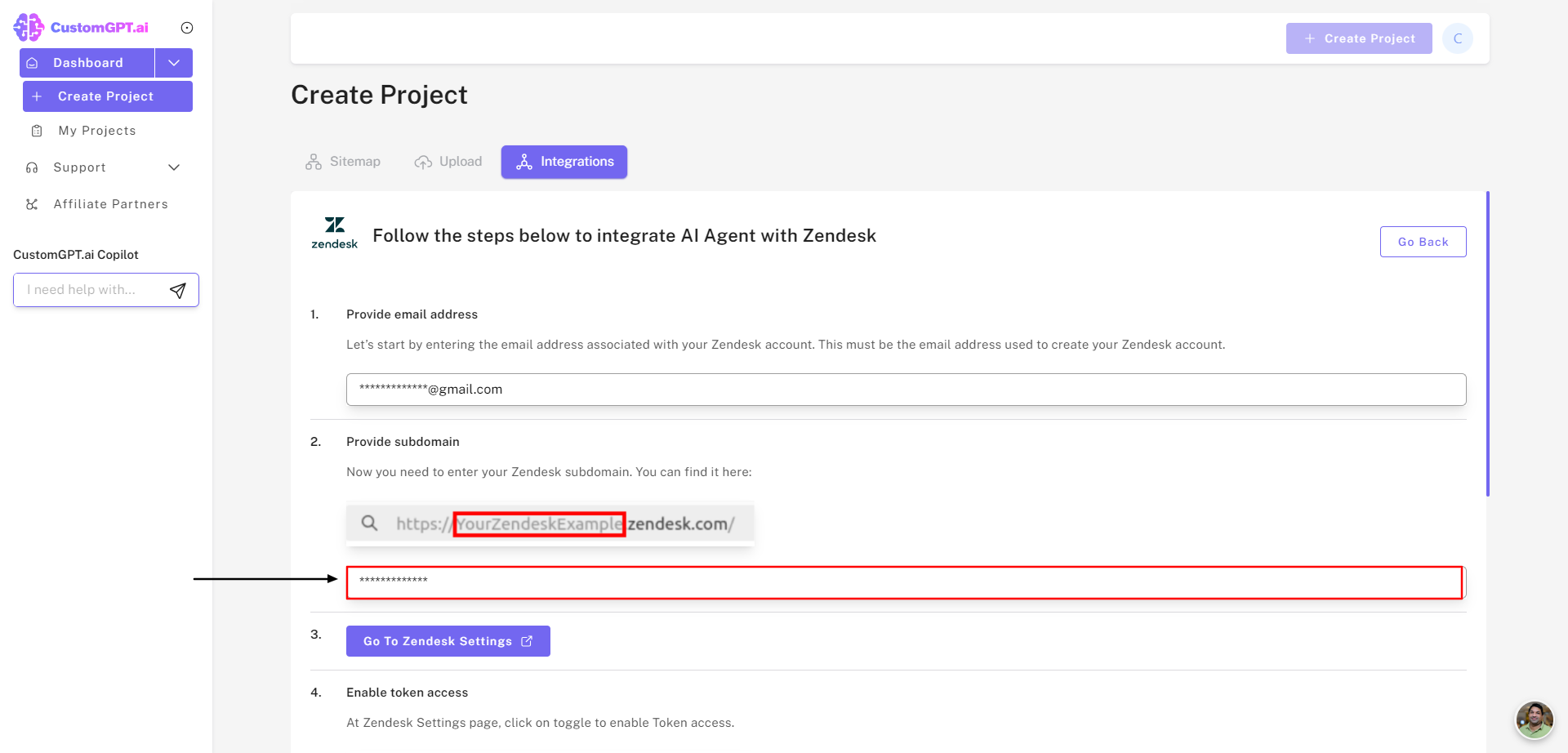Click the plus icon on sidebar Create Project
The height and width of the screenshot is (753, 1568).
click(x=37, y=96)
